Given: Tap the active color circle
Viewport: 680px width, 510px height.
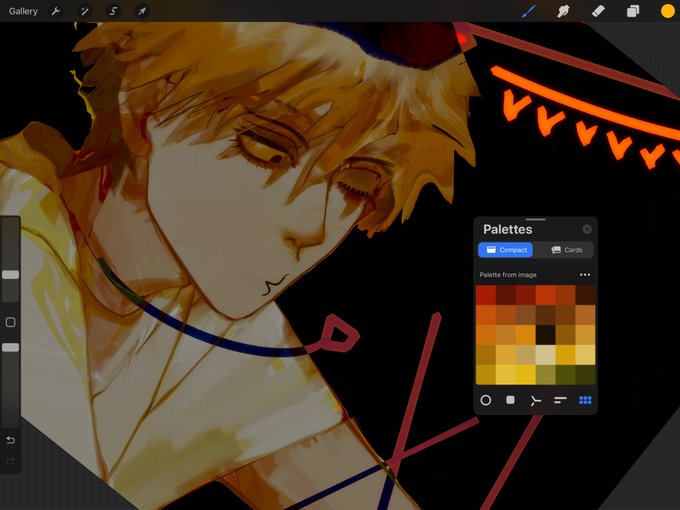Looking at the screenshot, I should (x=667, y=11).
